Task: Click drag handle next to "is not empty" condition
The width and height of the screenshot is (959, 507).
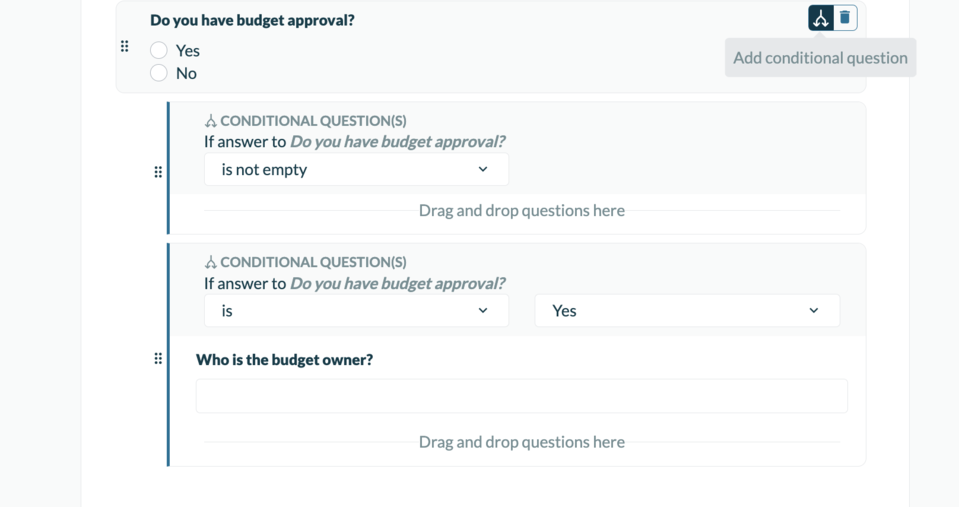Action: tap(158, 172)
